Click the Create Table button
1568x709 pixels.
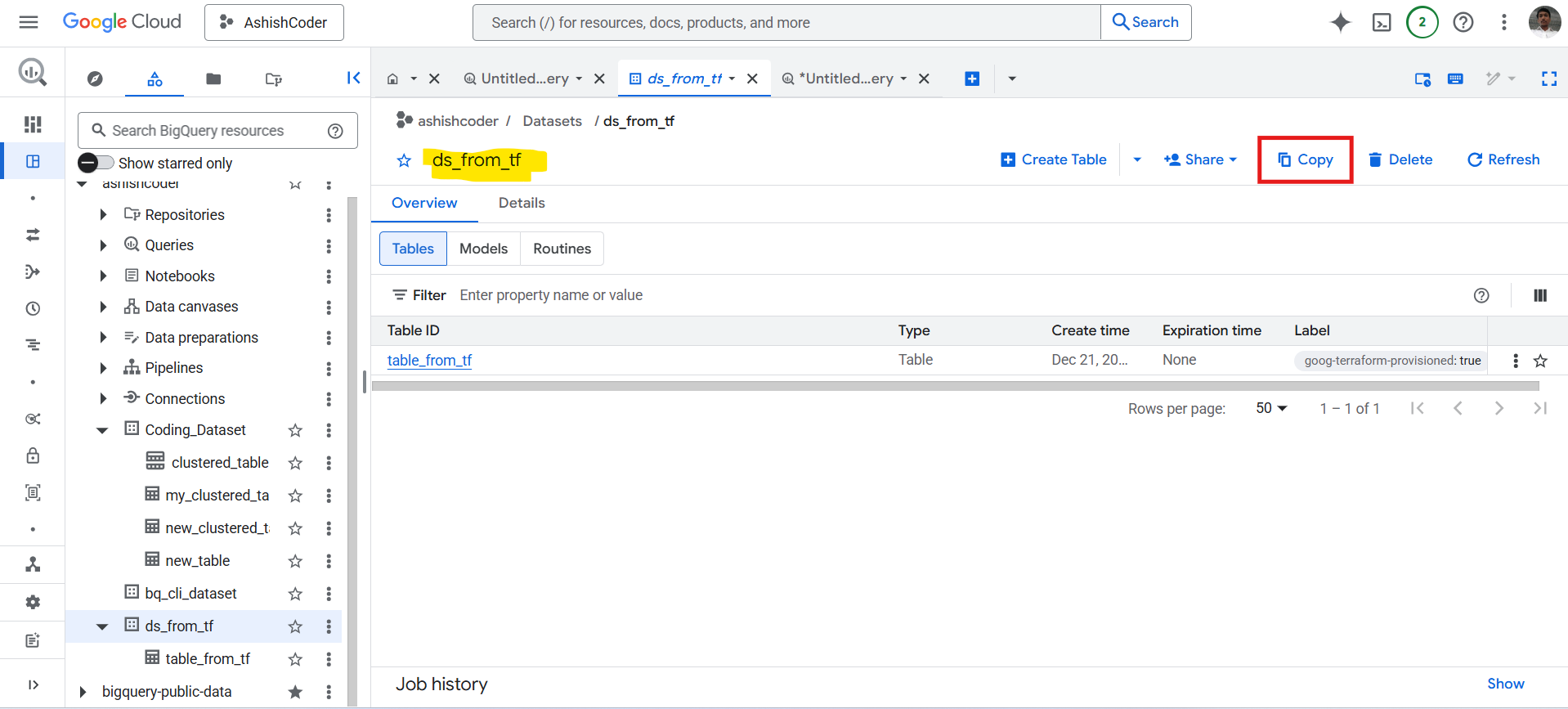(x=1054, y=159)
